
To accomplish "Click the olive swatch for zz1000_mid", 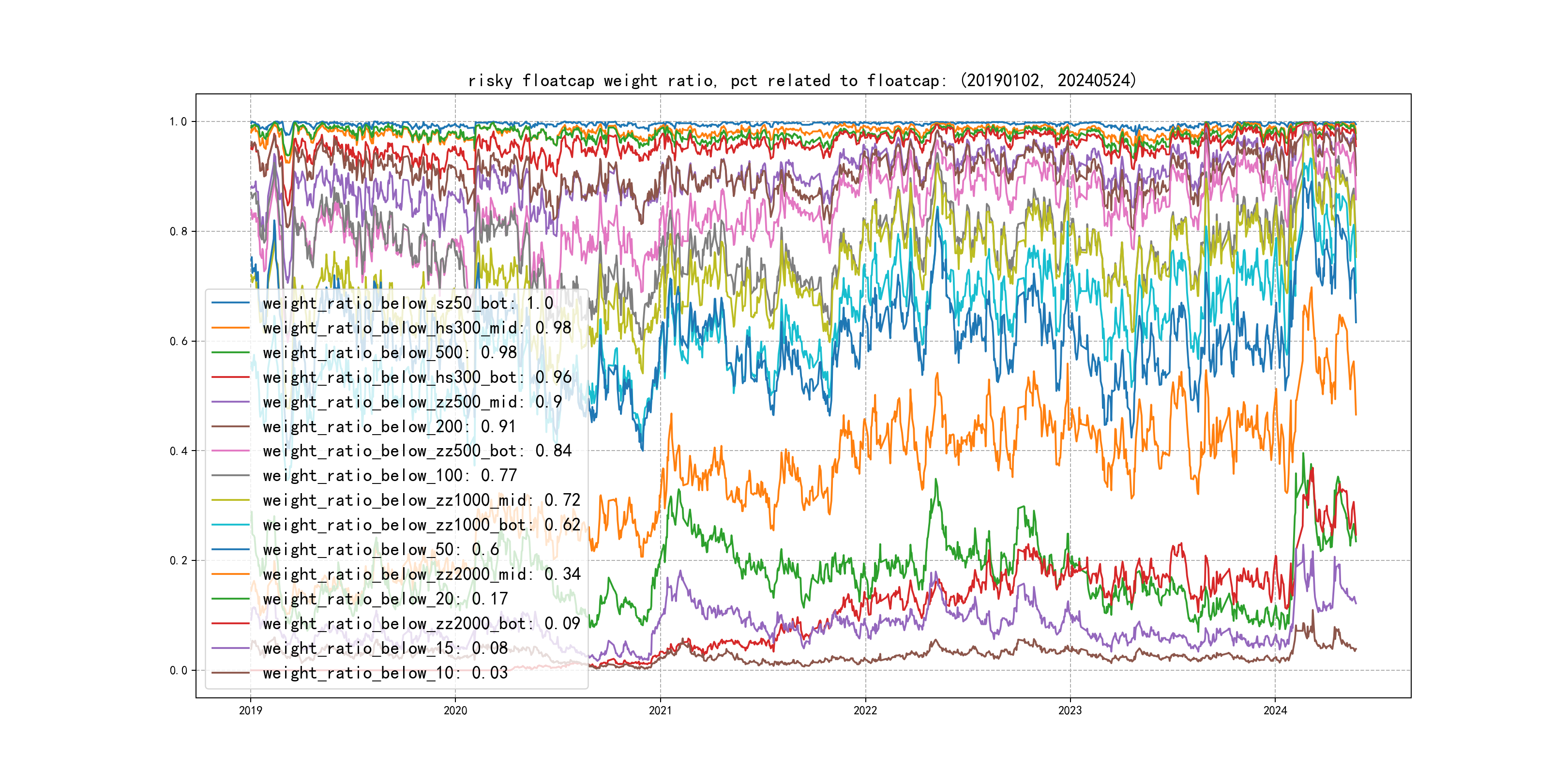I will (230, 500).
